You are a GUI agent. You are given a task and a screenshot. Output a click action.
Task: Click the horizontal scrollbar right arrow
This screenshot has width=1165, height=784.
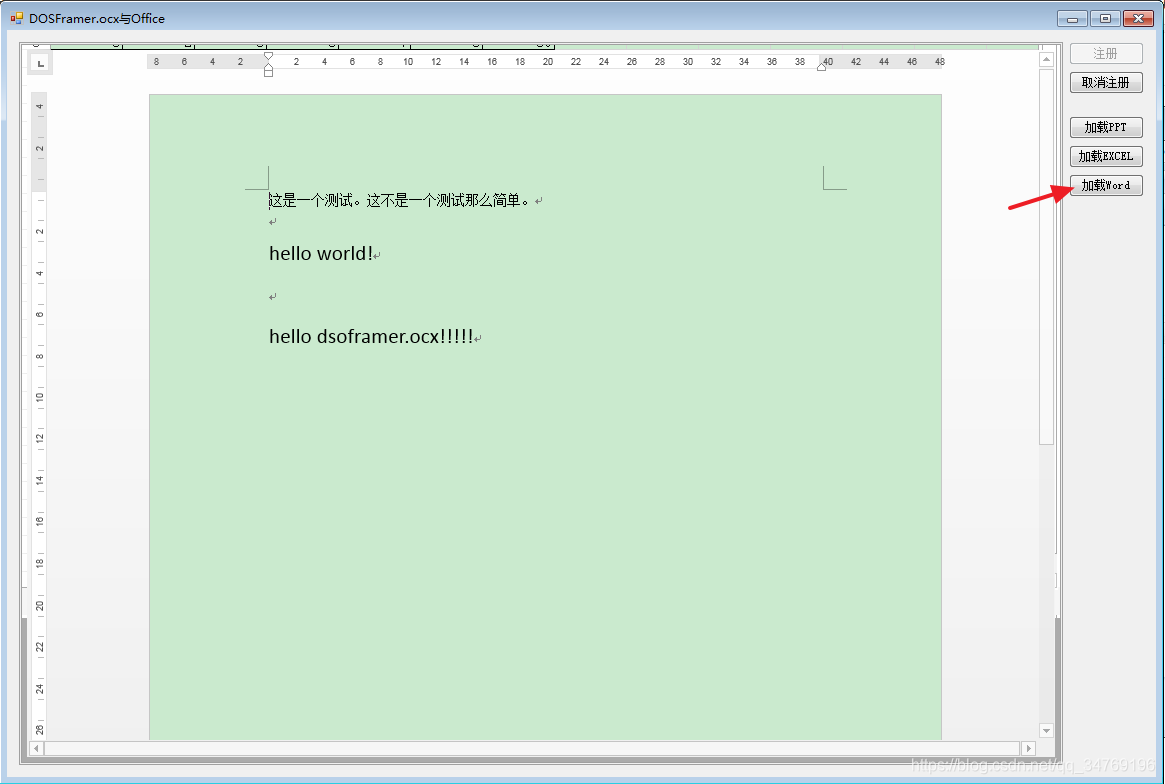click(1028, 748)
